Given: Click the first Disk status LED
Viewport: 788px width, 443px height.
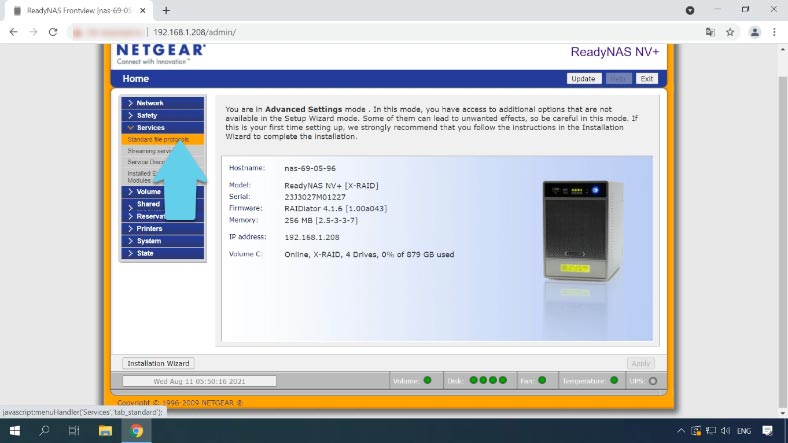Looking at the screenshot, I should pyautogui.click(x=473, y=380).
